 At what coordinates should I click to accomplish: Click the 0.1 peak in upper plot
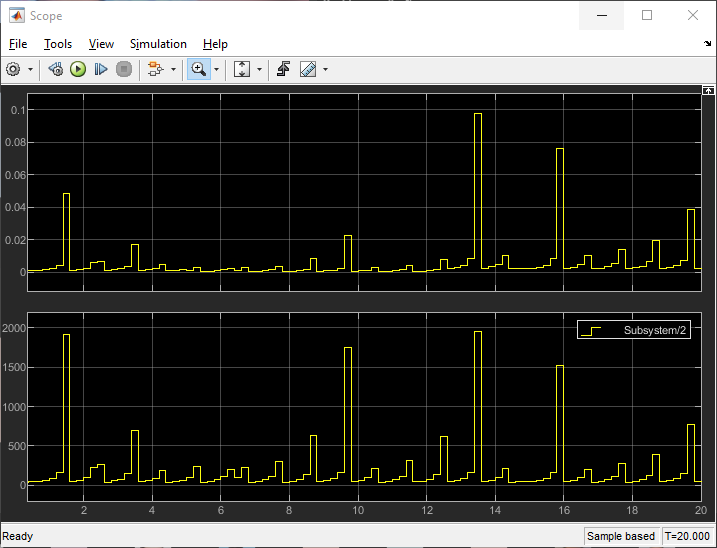478,113
